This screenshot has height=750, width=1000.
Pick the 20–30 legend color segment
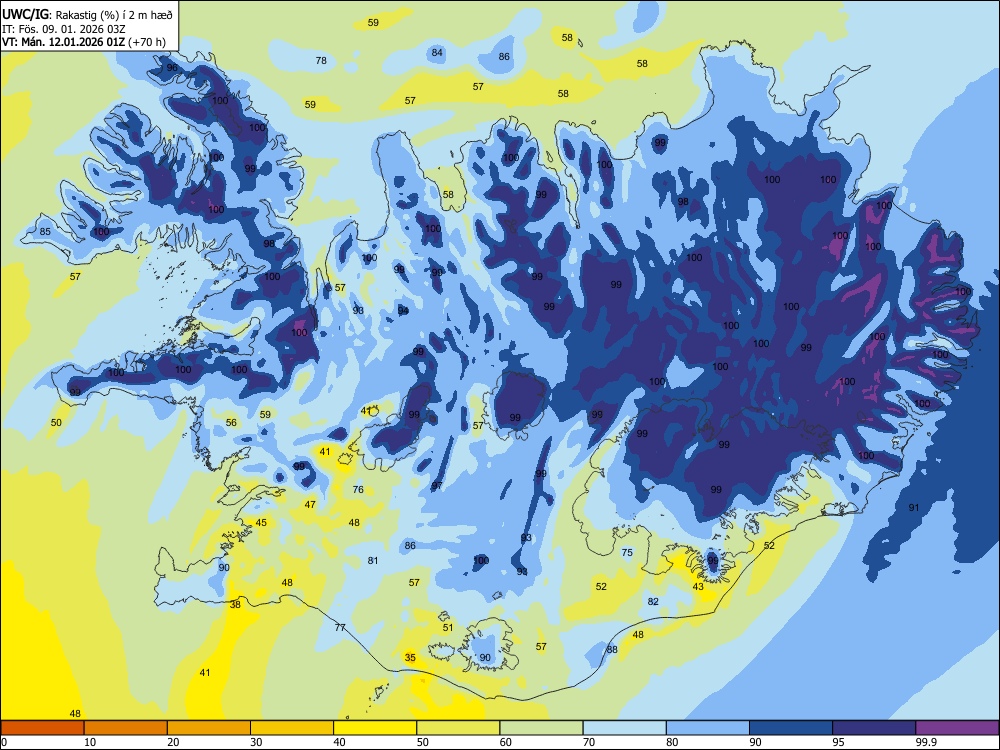(x=209, y=728)
